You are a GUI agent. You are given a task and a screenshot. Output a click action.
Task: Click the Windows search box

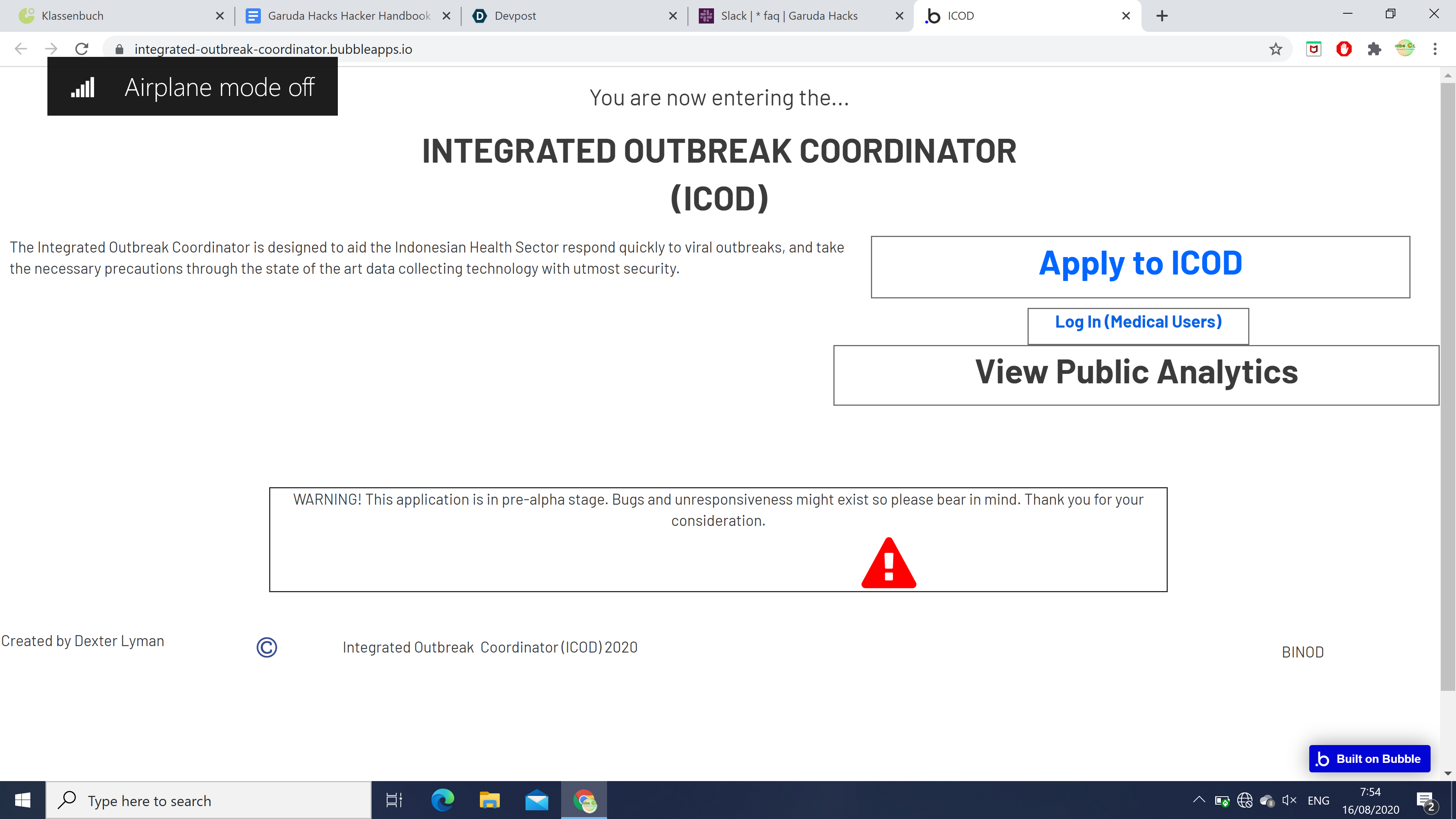[209, 800]
